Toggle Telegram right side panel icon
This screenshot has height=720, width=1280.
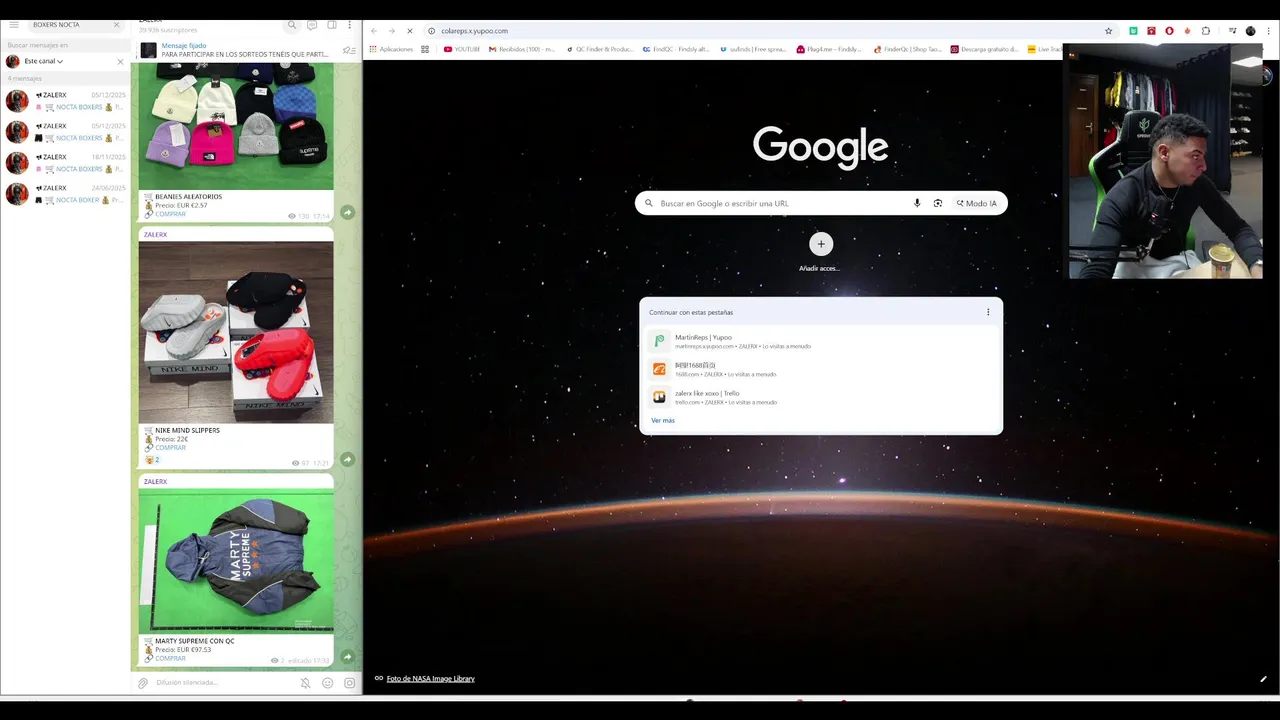coord(332,25)
